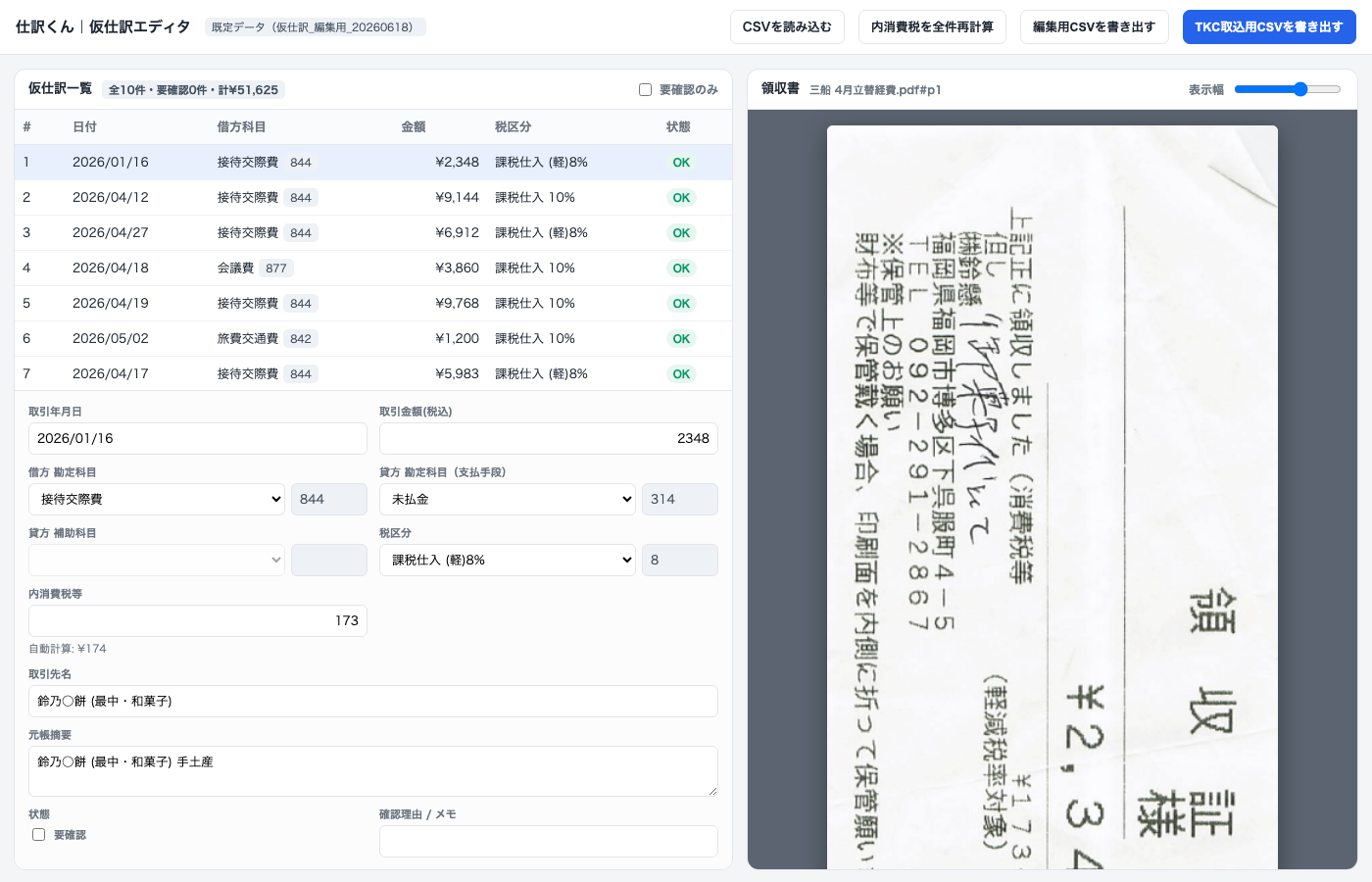Click the 既定データ file name badge
1372x882 pixels.
[316, 27]
